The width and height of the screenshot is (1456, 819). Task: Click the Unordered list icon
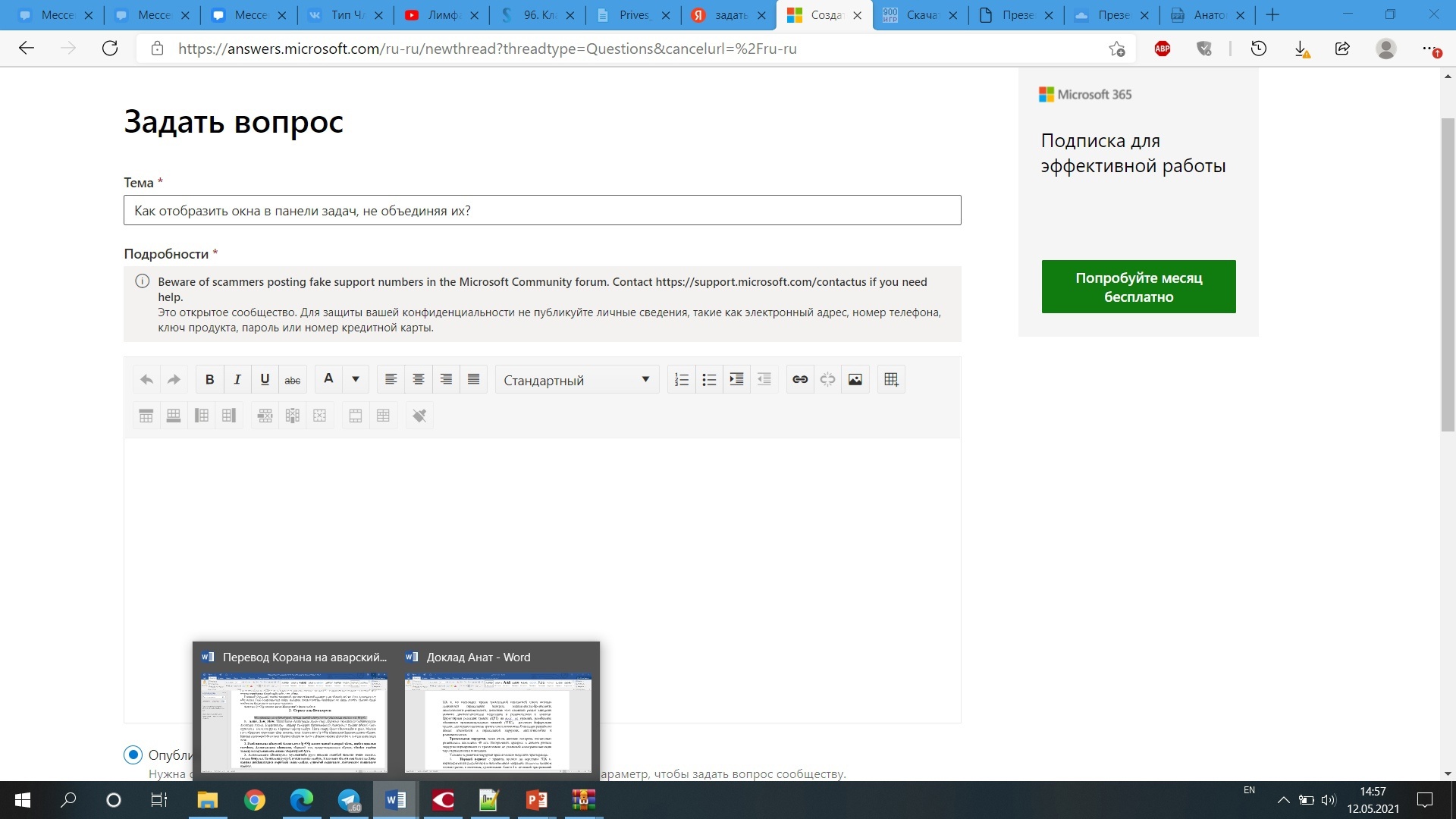coord(708,379)
